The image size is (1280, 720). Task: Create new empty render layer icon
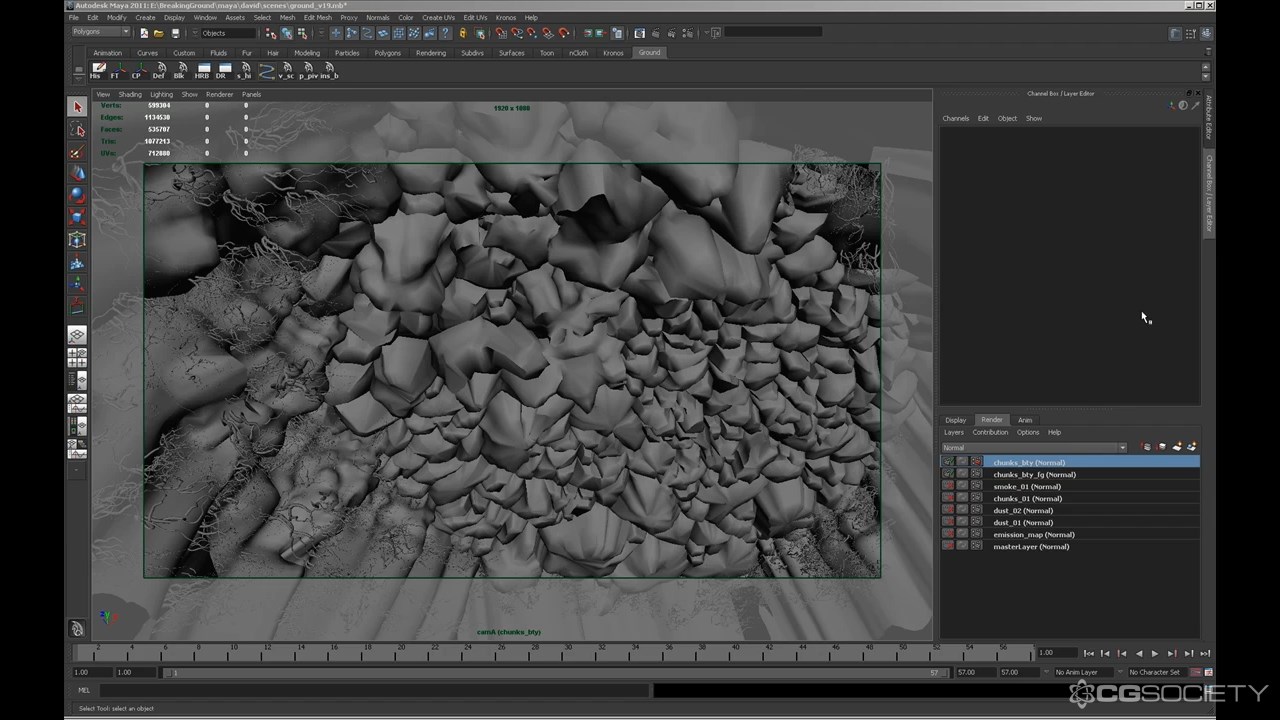coord(1177,447)
